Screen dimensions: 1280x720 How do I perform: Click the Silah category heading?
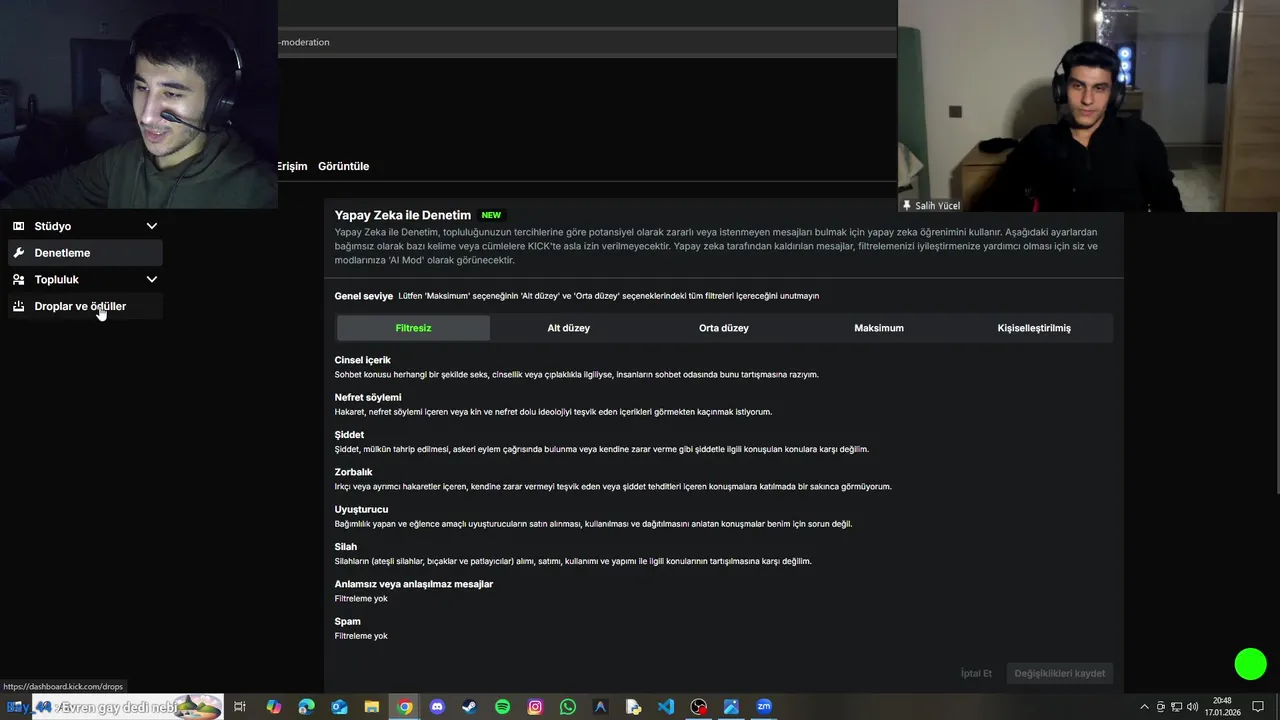[346, 547]
